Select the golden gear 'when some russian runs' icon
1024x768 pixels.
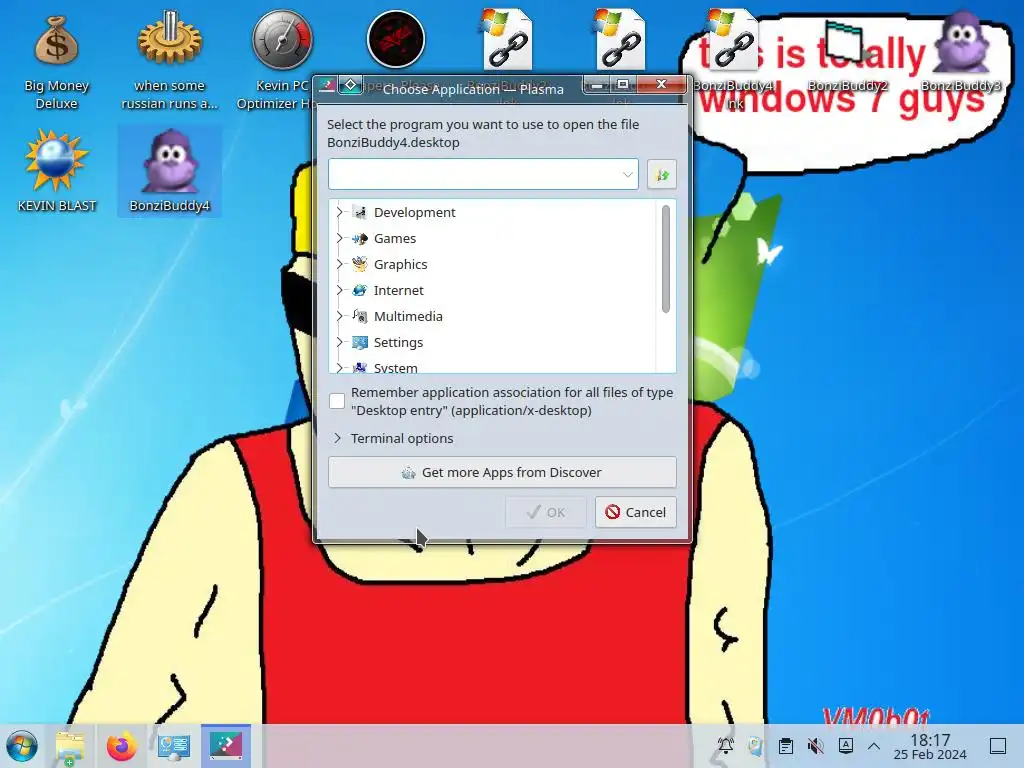tap(170, 40)
